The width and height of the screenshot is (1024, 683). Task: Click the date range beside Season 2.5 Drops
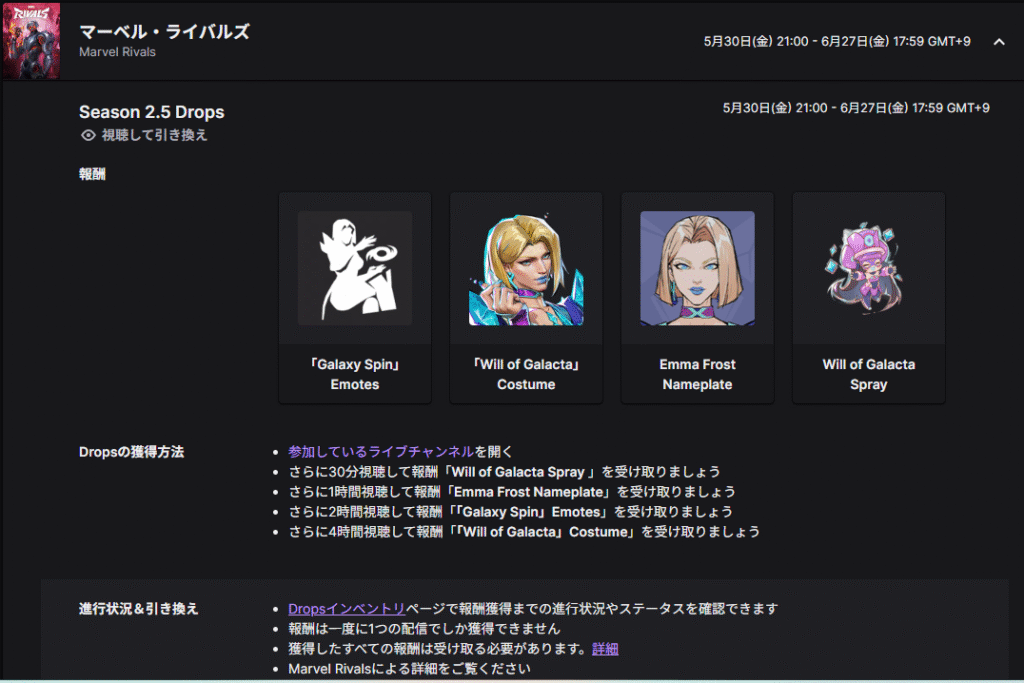[x=856, y=108]
